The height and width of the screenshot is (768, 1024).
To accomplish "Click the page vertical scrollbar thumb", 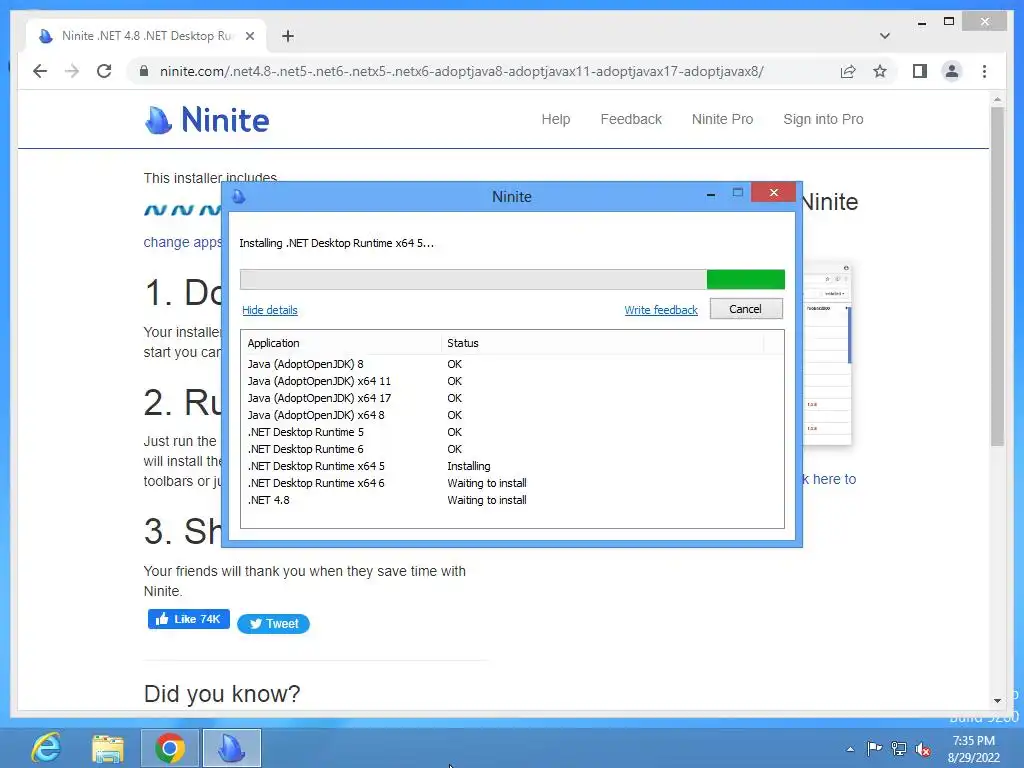I will [997, 276].
